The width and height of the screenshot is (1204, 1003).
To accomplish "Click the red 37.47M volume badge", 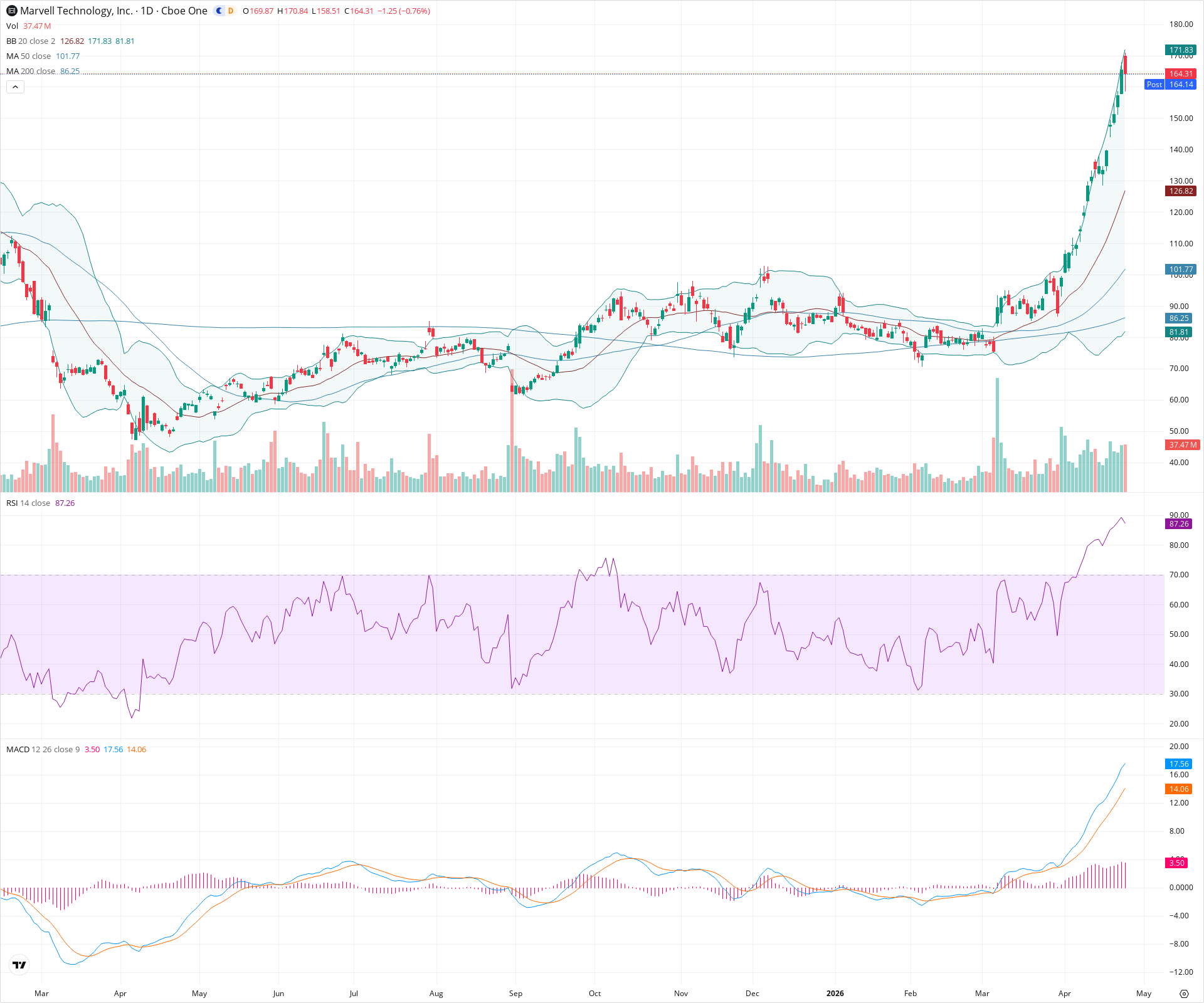I will [1181, 445].
